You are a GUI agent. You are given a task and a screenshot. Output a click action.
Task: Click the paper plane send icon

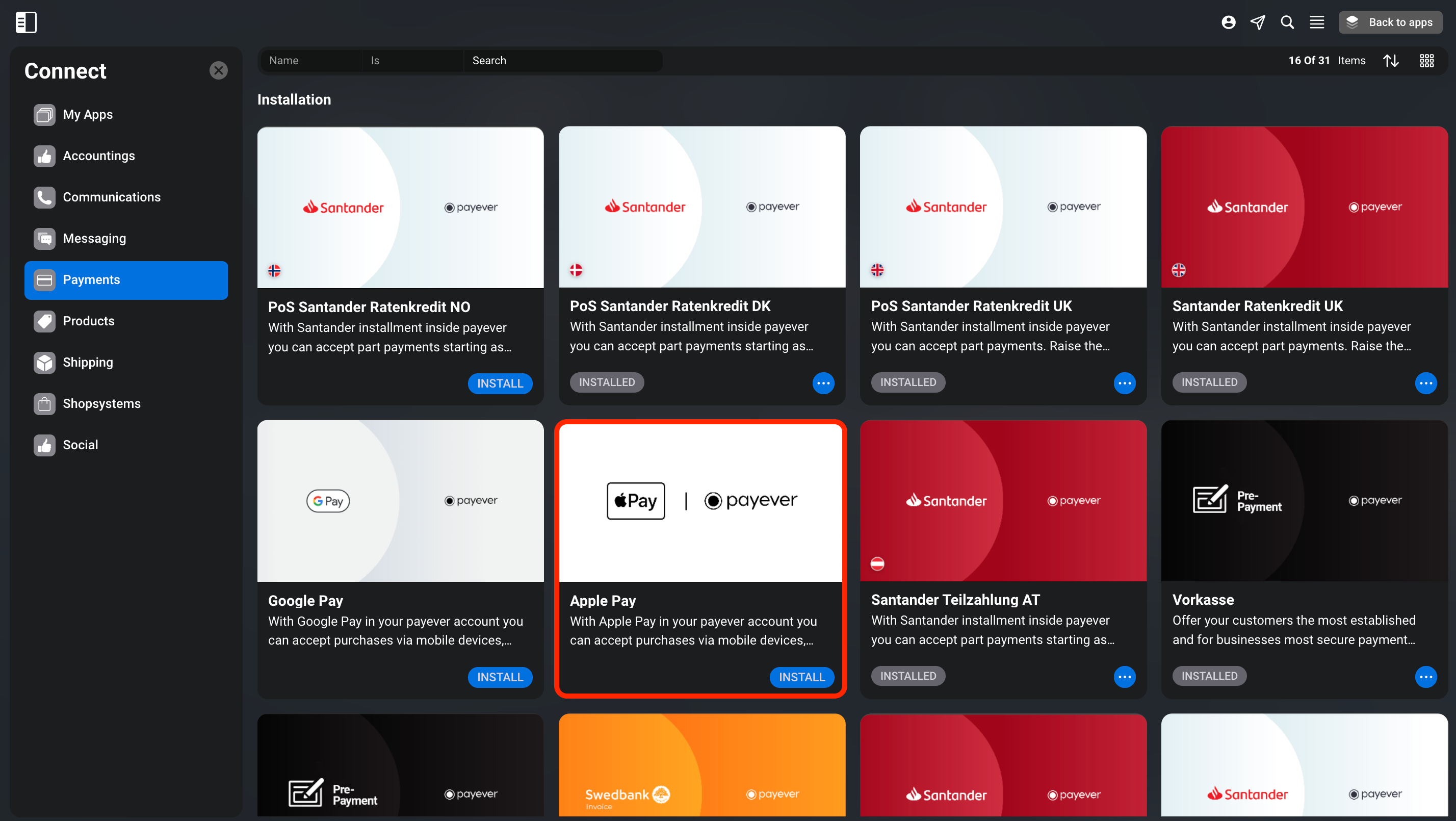pyautogui.click(x=1258, y=22)
